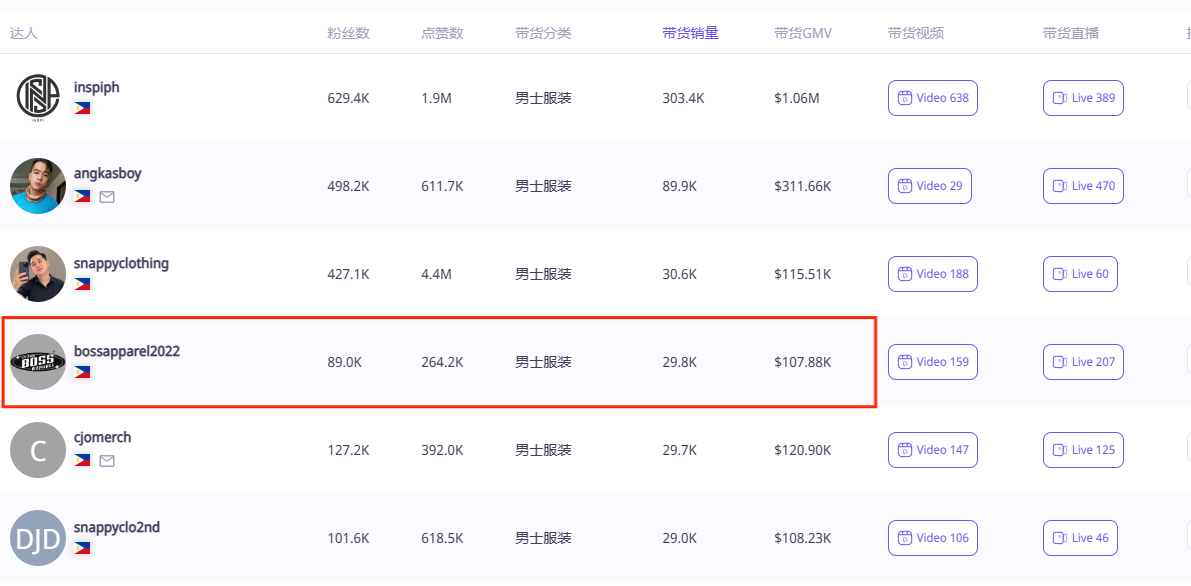Open the Video 638 button for inspiph
This screenshot has width=1191, height=586.
click(x=932, y=98)
